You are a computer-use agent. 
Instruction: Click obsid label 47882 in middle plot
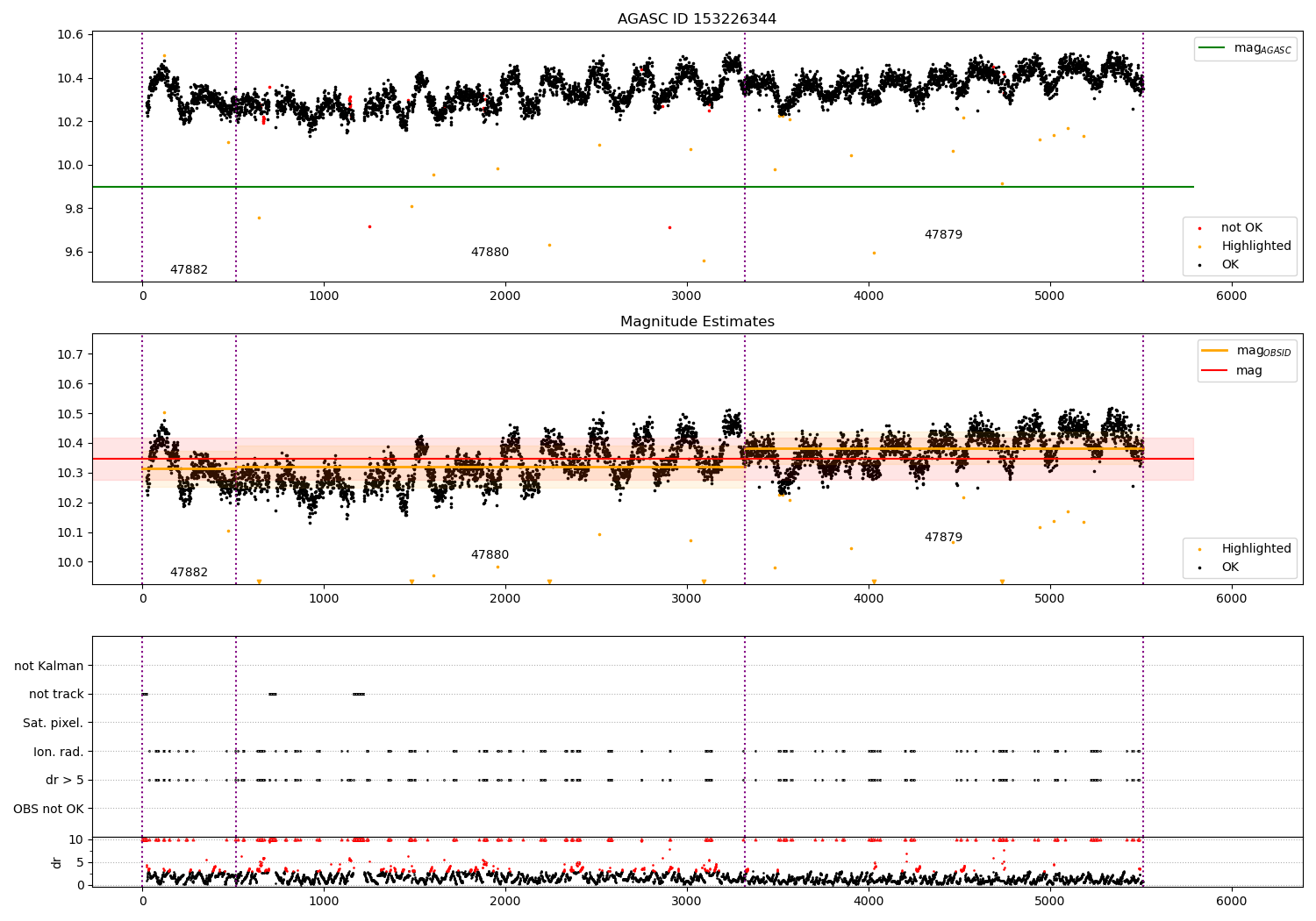coord(189,573)
